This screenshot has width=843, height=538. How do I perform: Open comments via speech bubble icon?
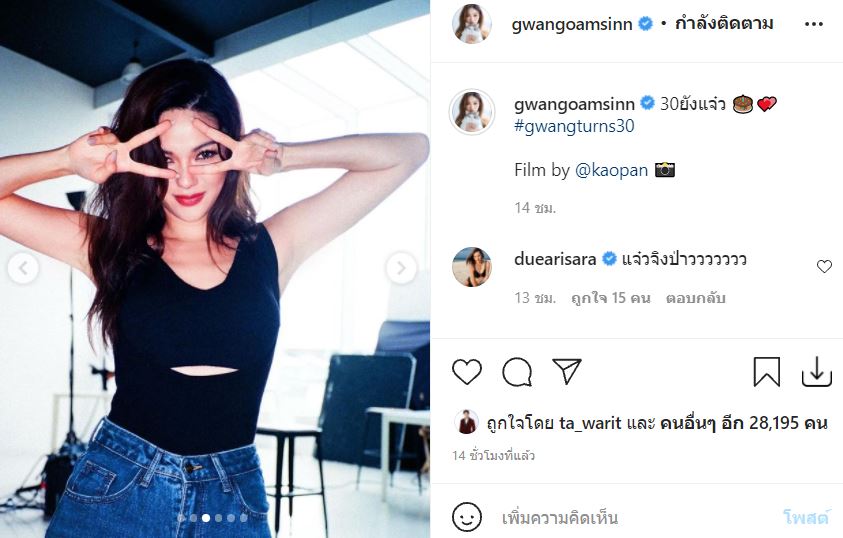coord(517,372)
